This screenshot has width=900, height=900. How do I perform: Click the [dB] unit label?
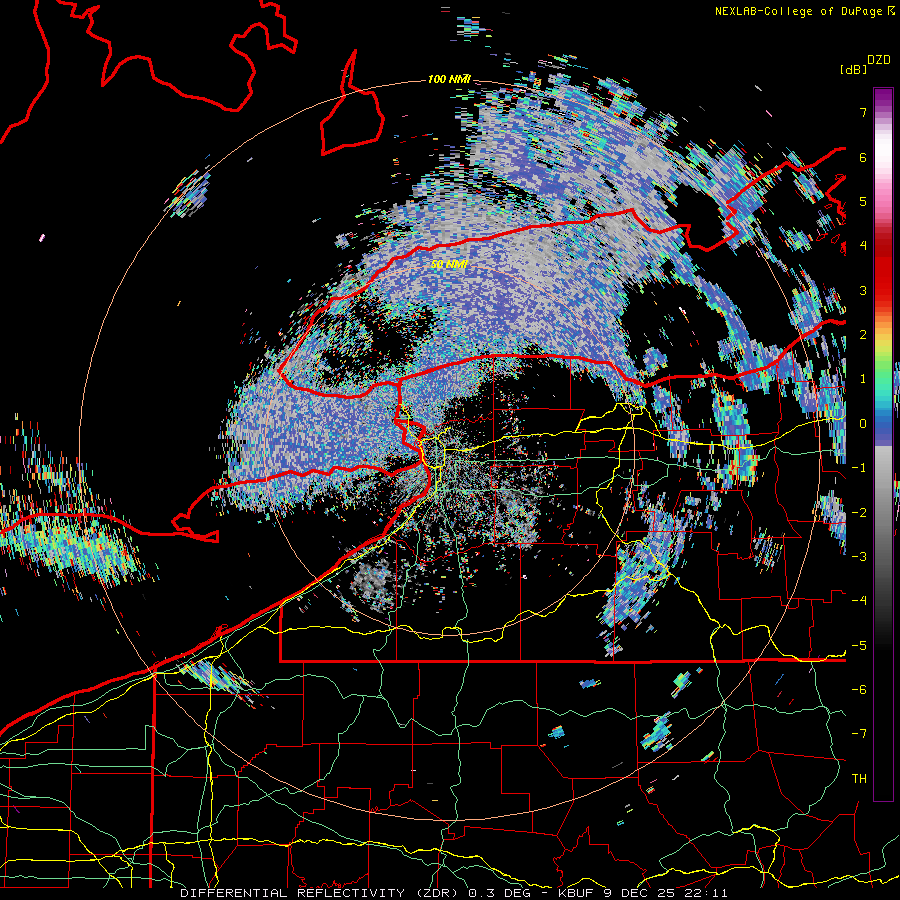[854, 69]
